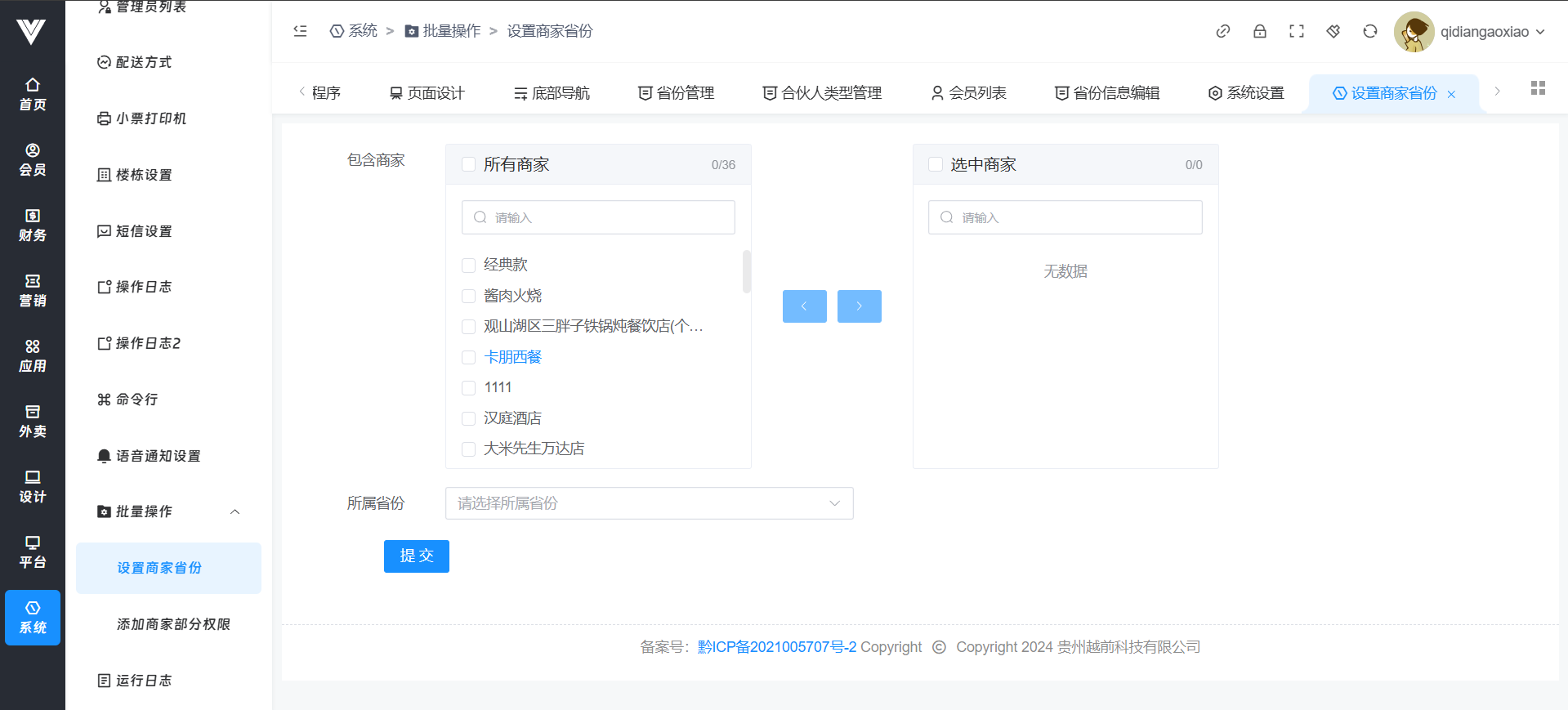Click the refresh page icon
1568x710 pixels.
[1369, 31]
